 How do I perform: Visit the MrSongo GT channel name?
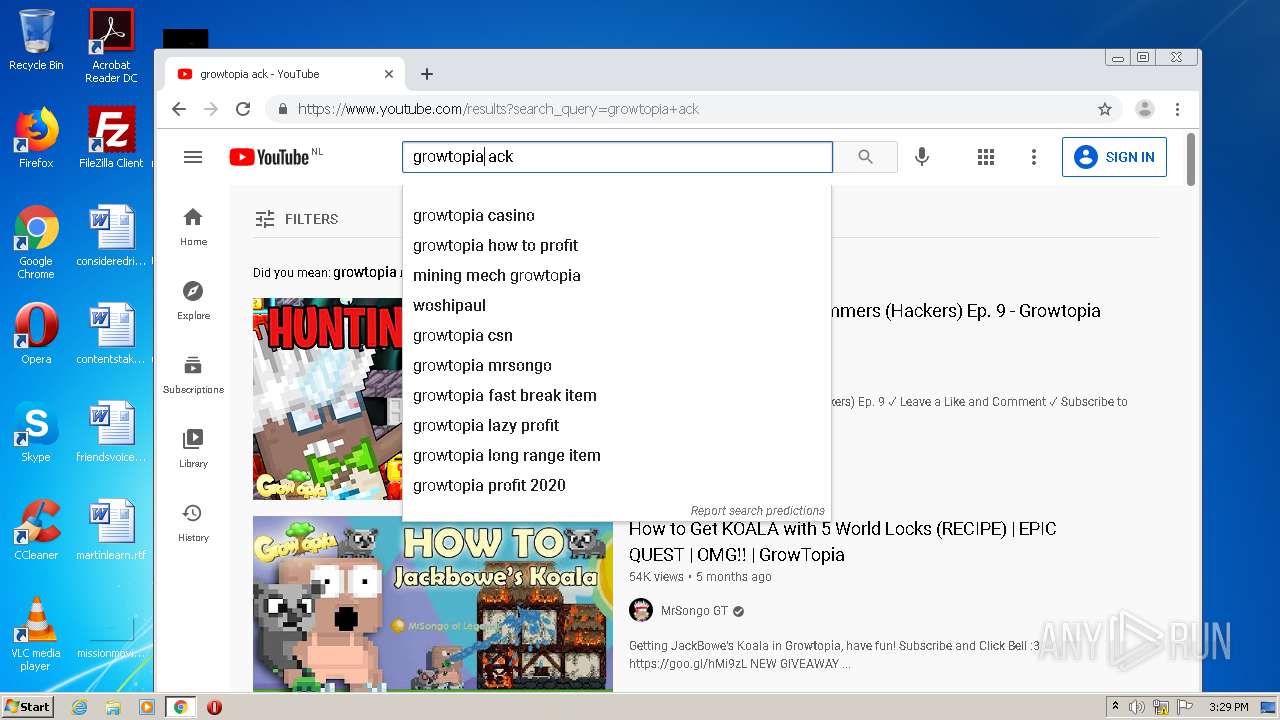coord(694,610)
